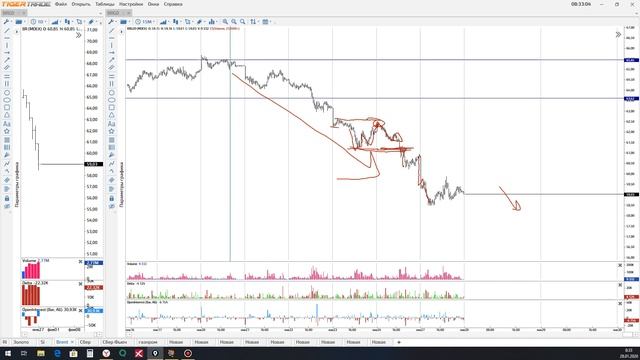Close the Brent workspace tab
This screenshot has height=360, width=640.
(72, 342)
